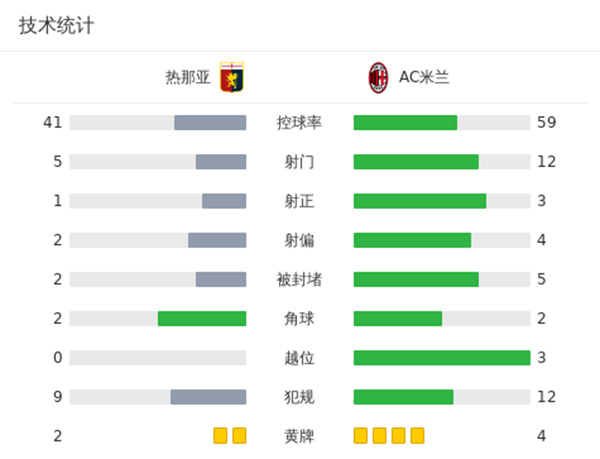The image size is (600, 459).
Task: Select the 技术统计 header tab
Action: 56,26
